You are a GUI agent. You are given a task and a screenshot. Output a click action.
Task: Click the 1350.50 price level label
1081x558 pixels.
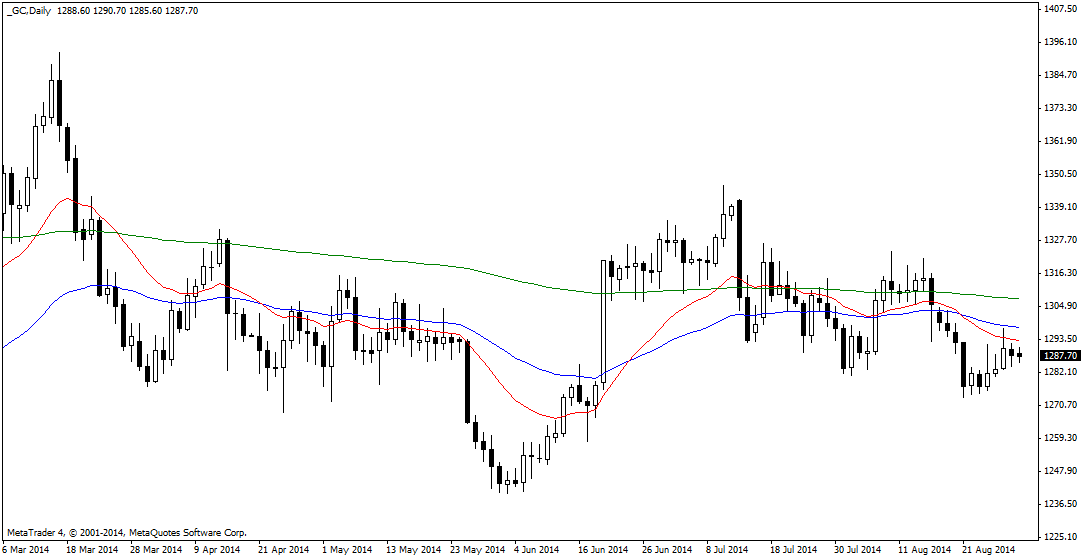1061,174
